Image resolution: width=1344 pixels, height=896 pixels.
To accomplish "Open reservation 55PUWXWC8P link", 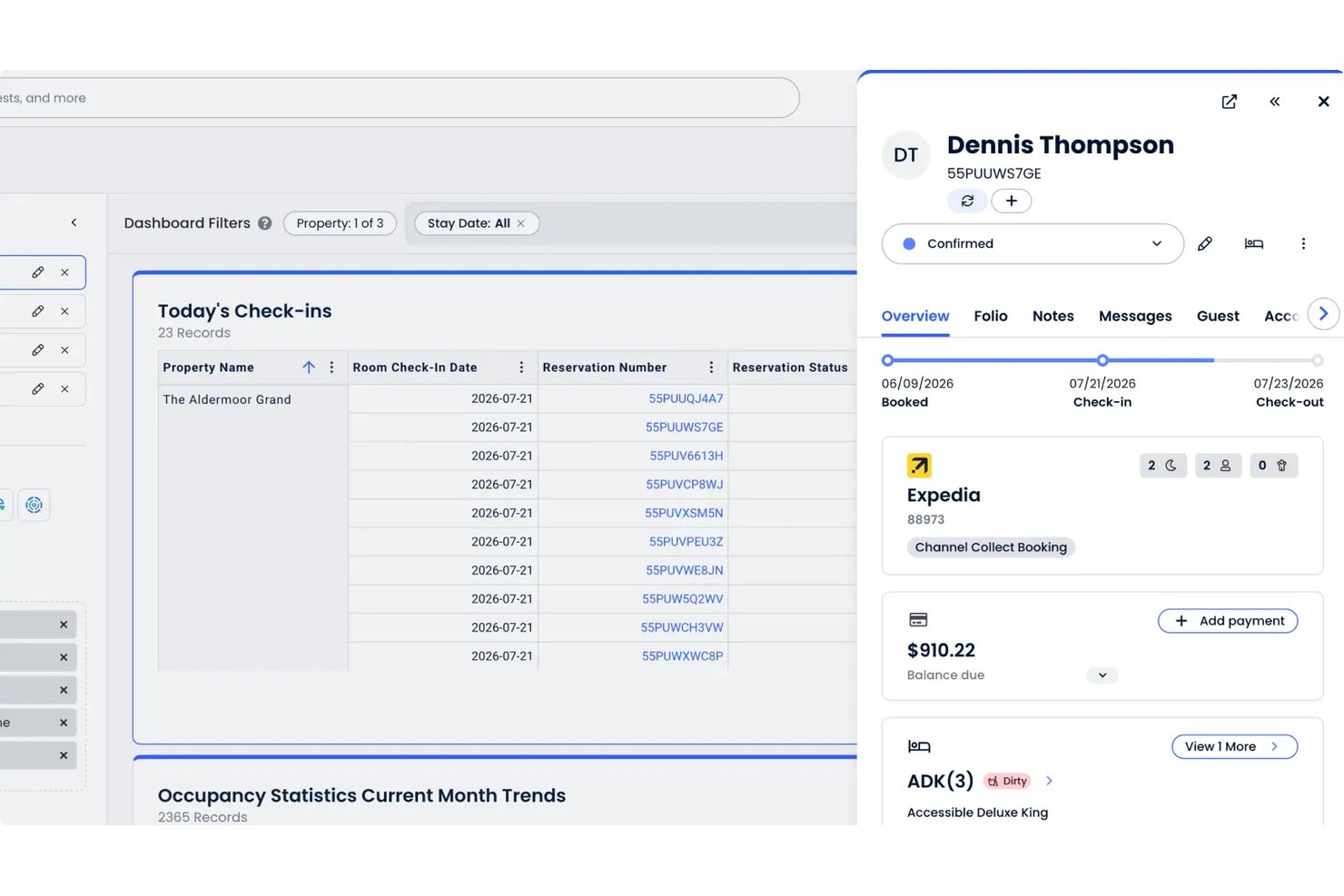I will [682, 656].
